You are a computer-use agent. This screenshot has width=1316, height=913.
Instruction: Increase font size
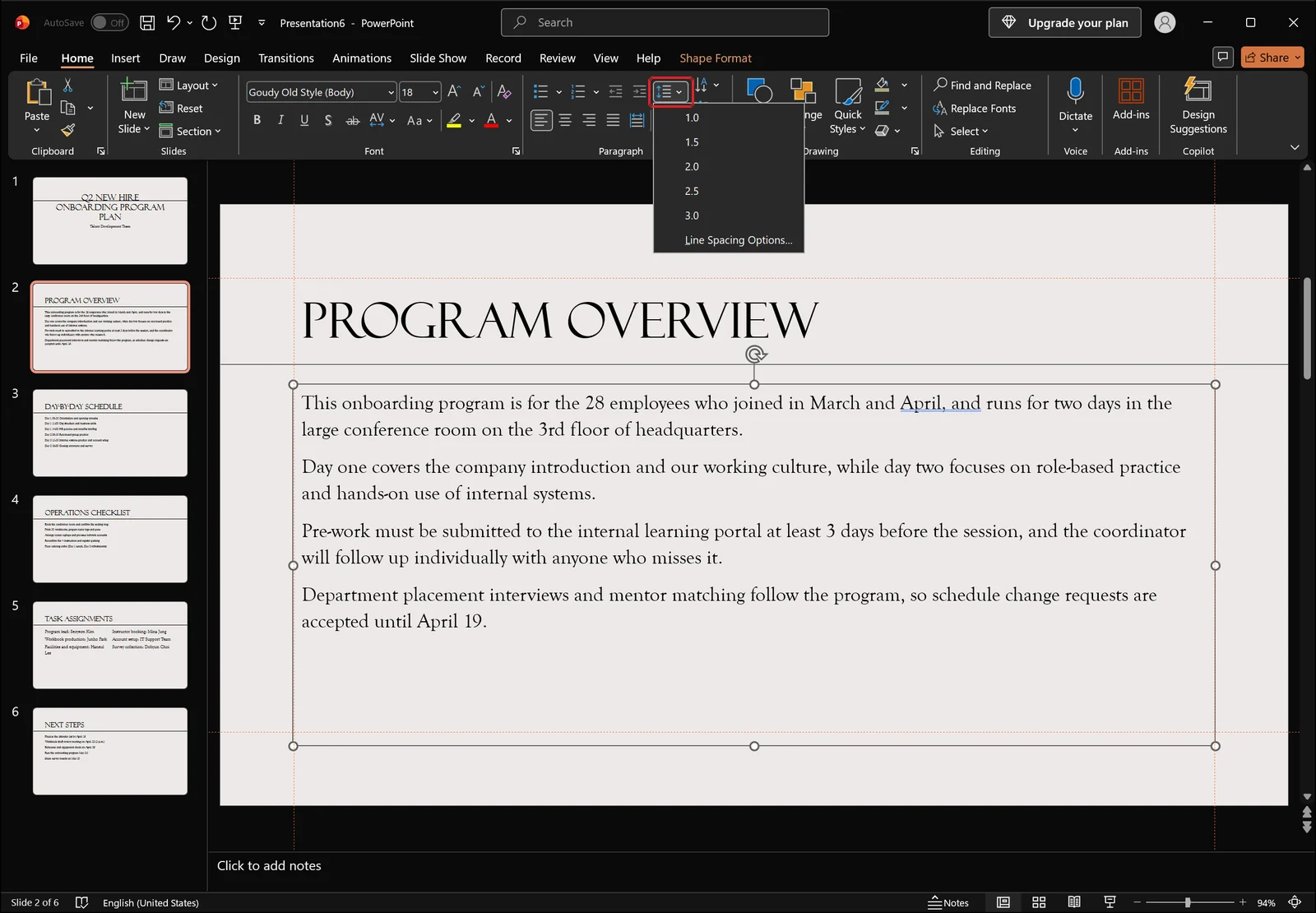coord(454,92)
